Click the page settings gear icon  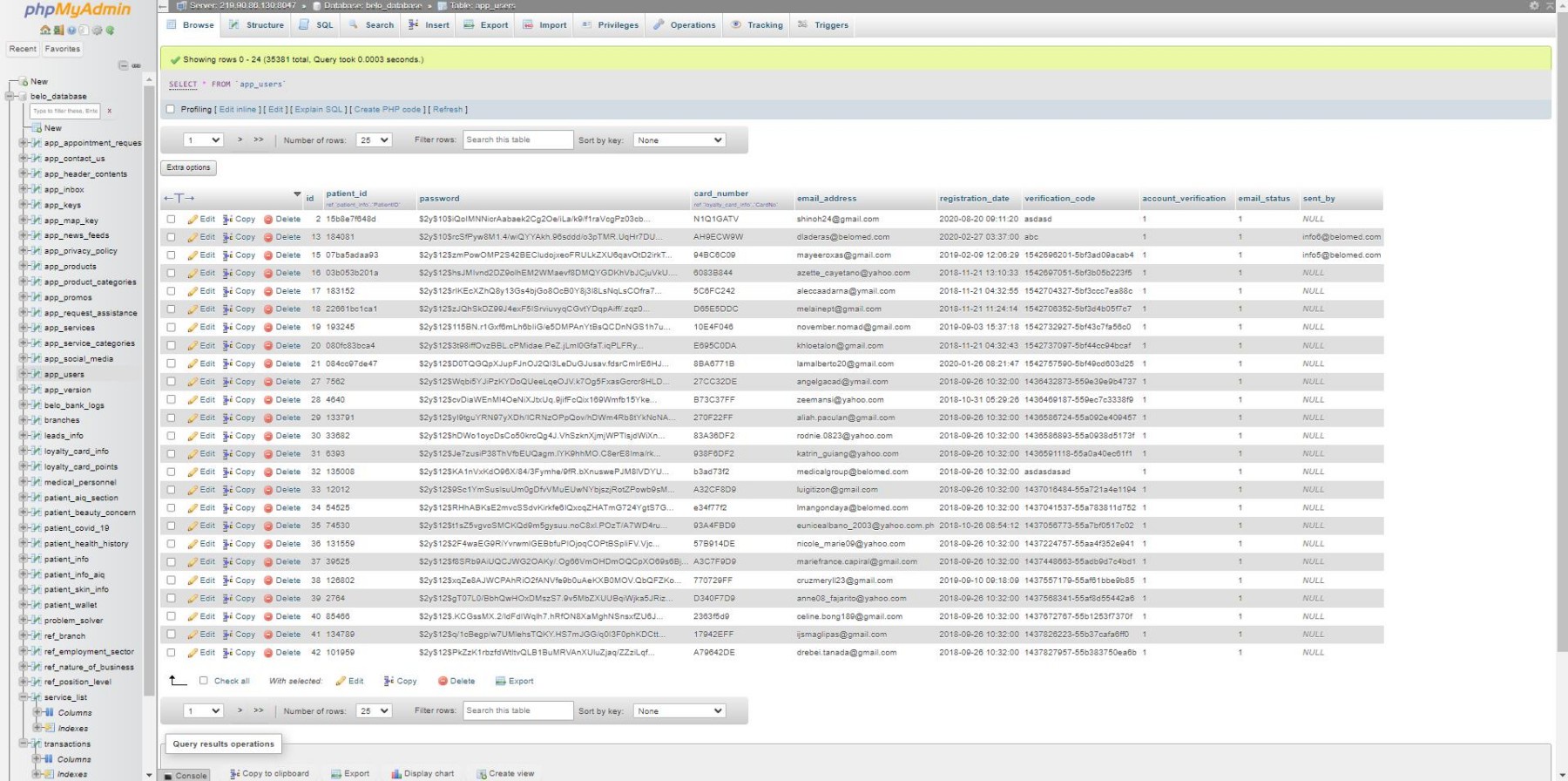[1534, 5]
